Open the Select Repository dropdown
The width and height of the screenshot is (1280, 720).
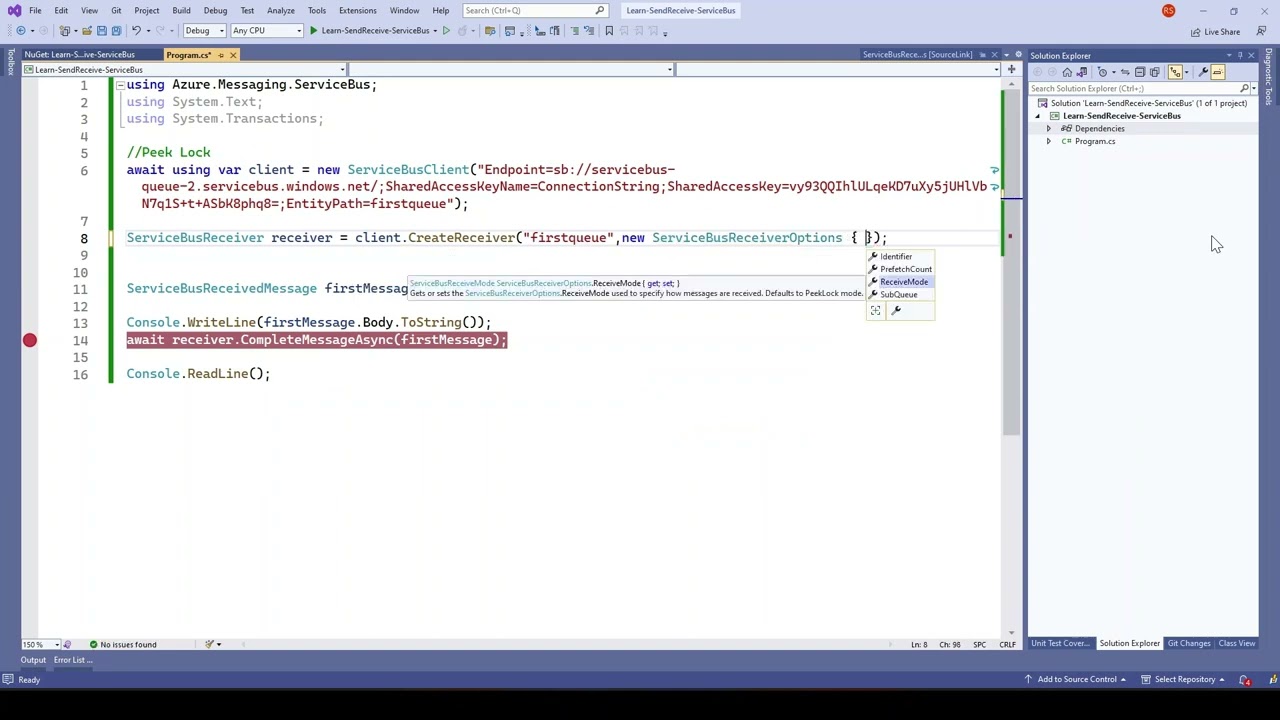tap(1184, 680)
